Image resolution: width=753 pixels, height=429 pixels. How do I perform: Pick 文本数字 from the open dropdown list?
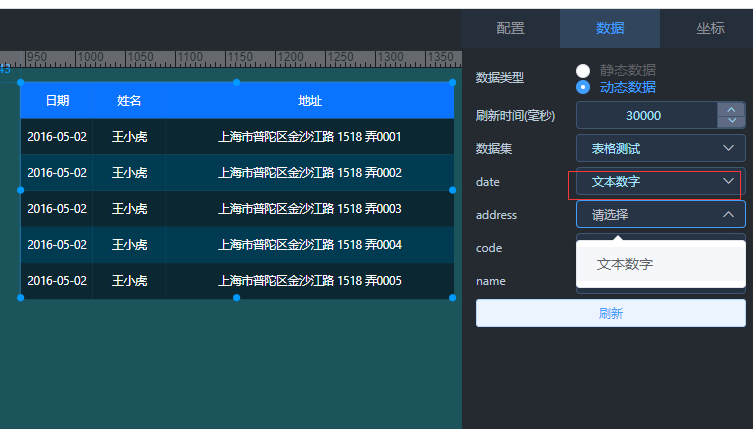[625, 265]
